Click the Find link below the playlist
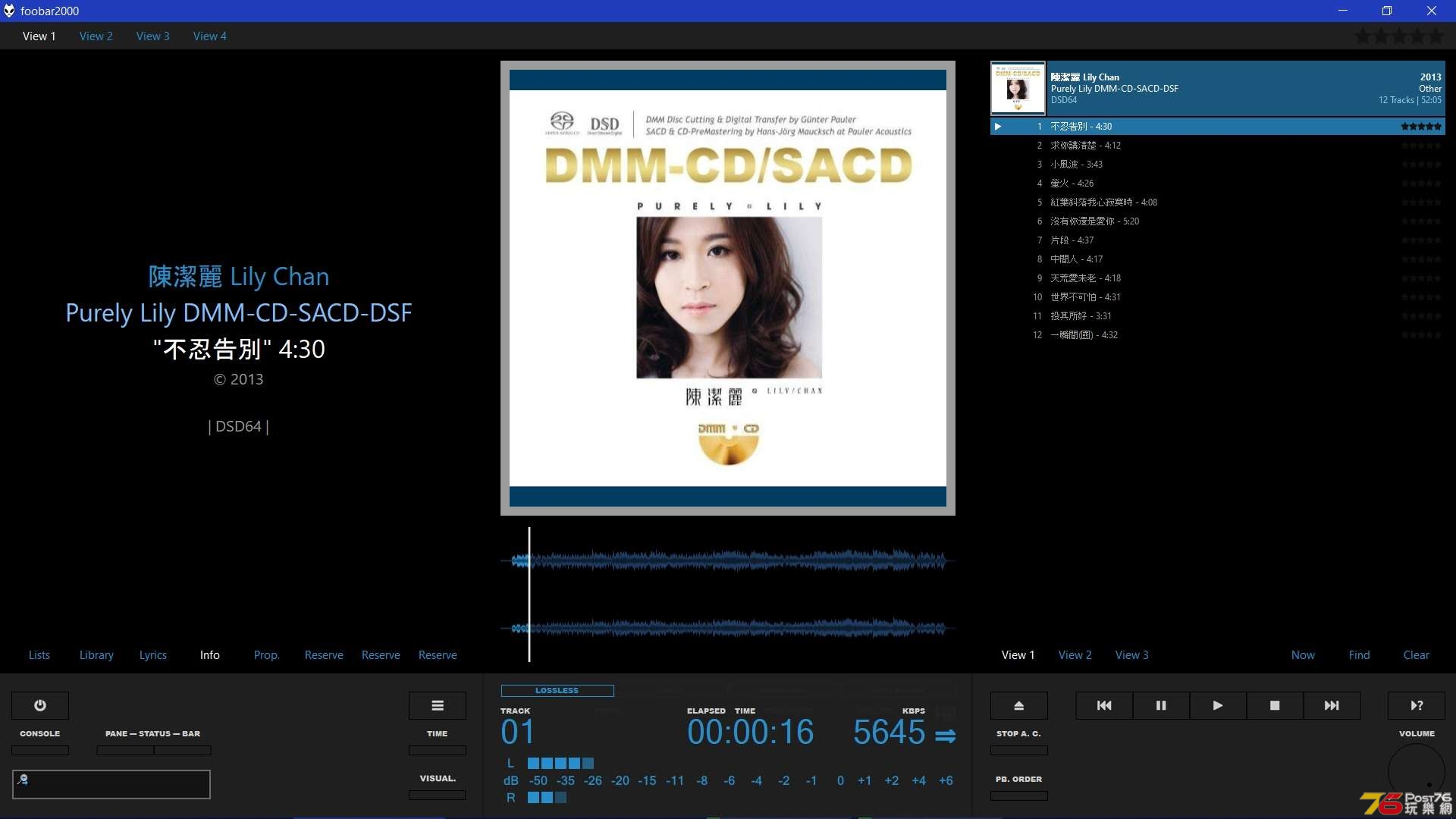 (1360, 655)
